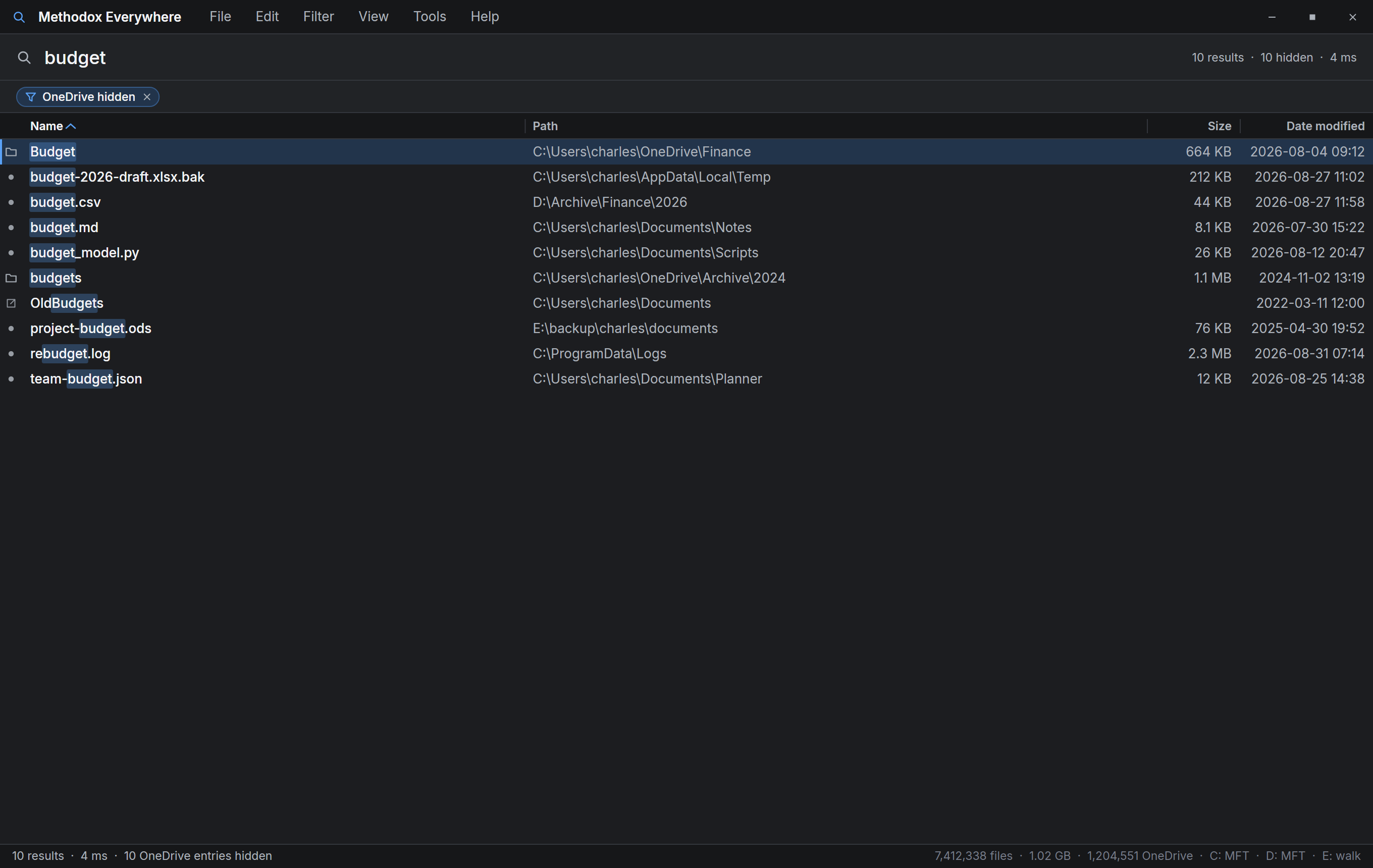Screen dimensions: 1373x868
Task: Click status bar text 10 OneDrive entries hidden
Action: pos(198,856)
